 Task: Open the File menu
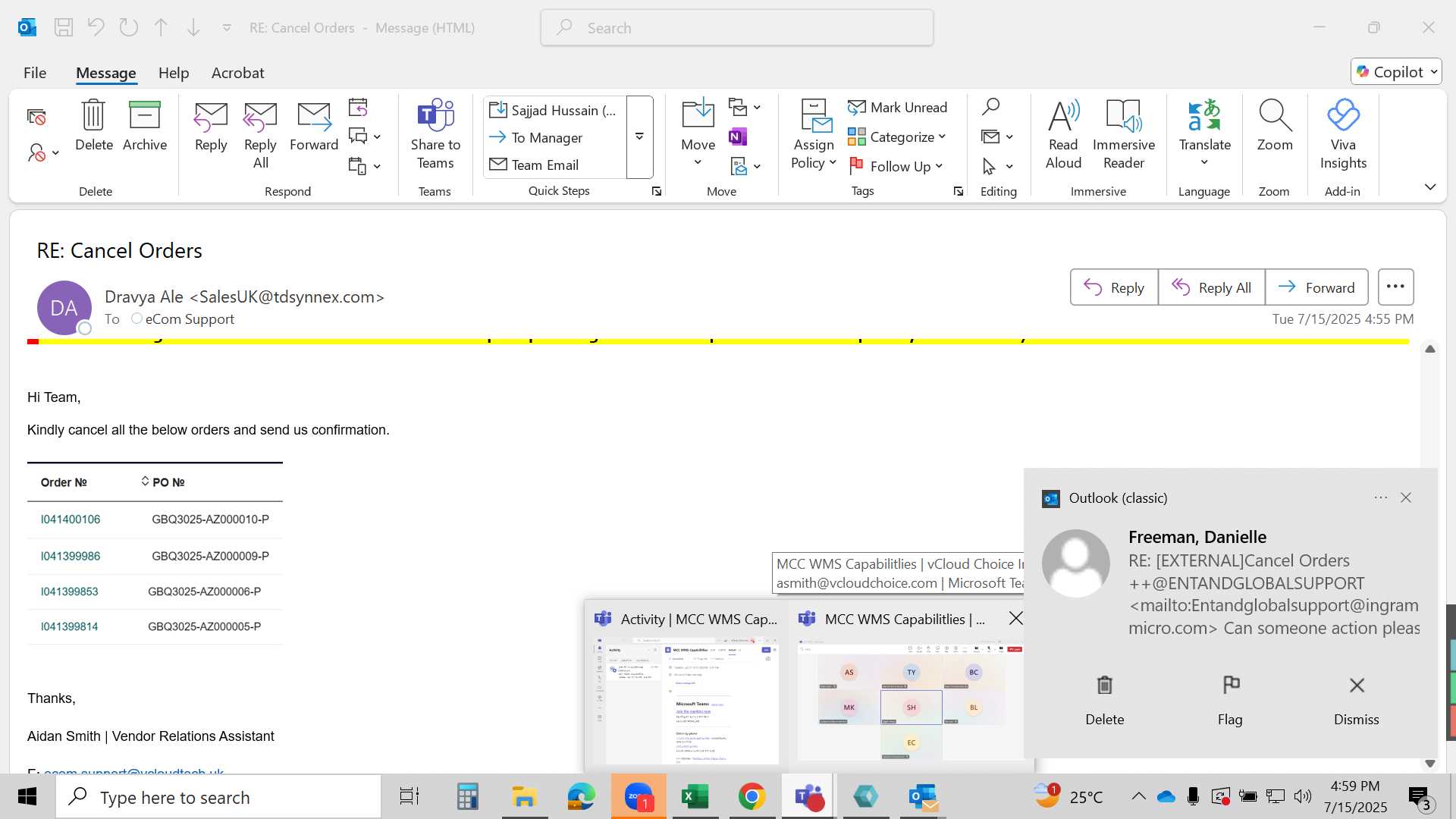point(35,73)
